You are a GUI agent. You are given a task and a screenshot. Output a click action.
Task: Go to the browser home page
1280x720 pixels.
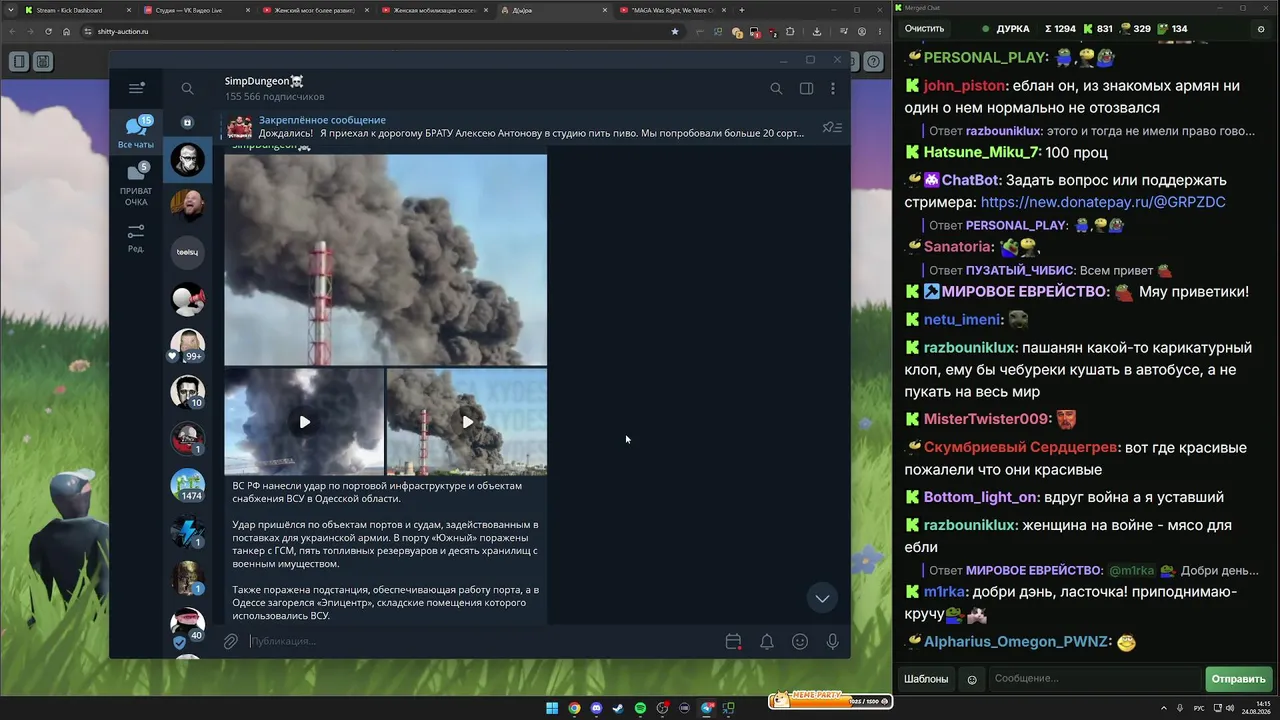(x=67, y=31)
